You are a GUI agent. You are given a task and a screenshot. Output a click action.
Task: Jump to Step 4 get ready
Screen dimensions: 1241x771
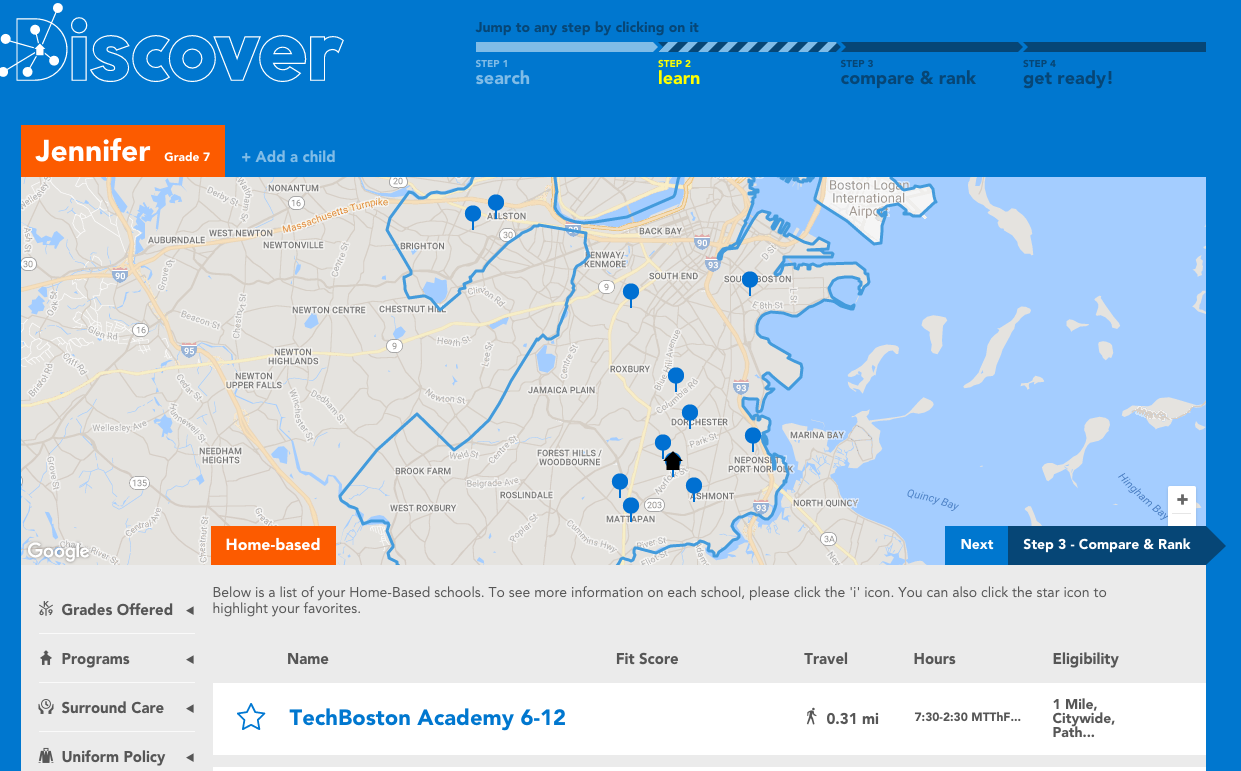pyautogui.click(x=1067, y=72)
